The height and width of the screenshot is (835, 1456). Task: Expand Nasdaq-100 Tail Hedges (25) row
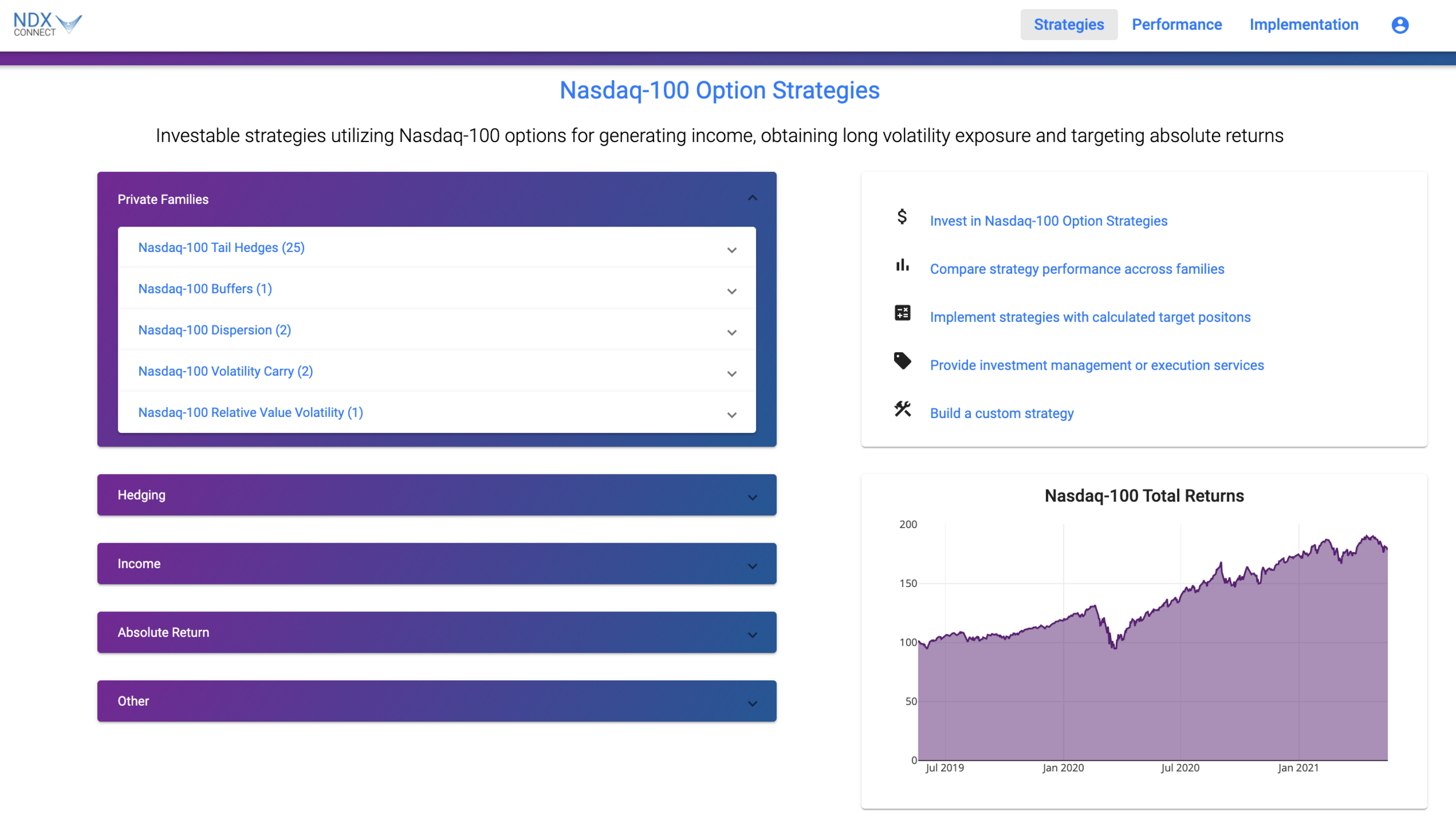click(221, 247)
